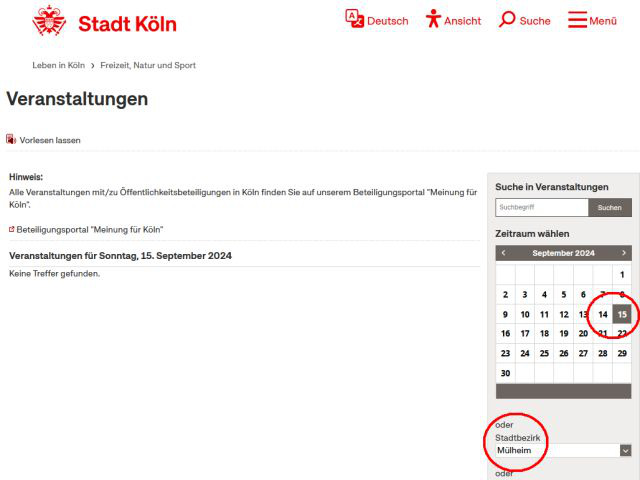
Task: Click the September 2024 calendar header
Action: (x=563, y=253)
